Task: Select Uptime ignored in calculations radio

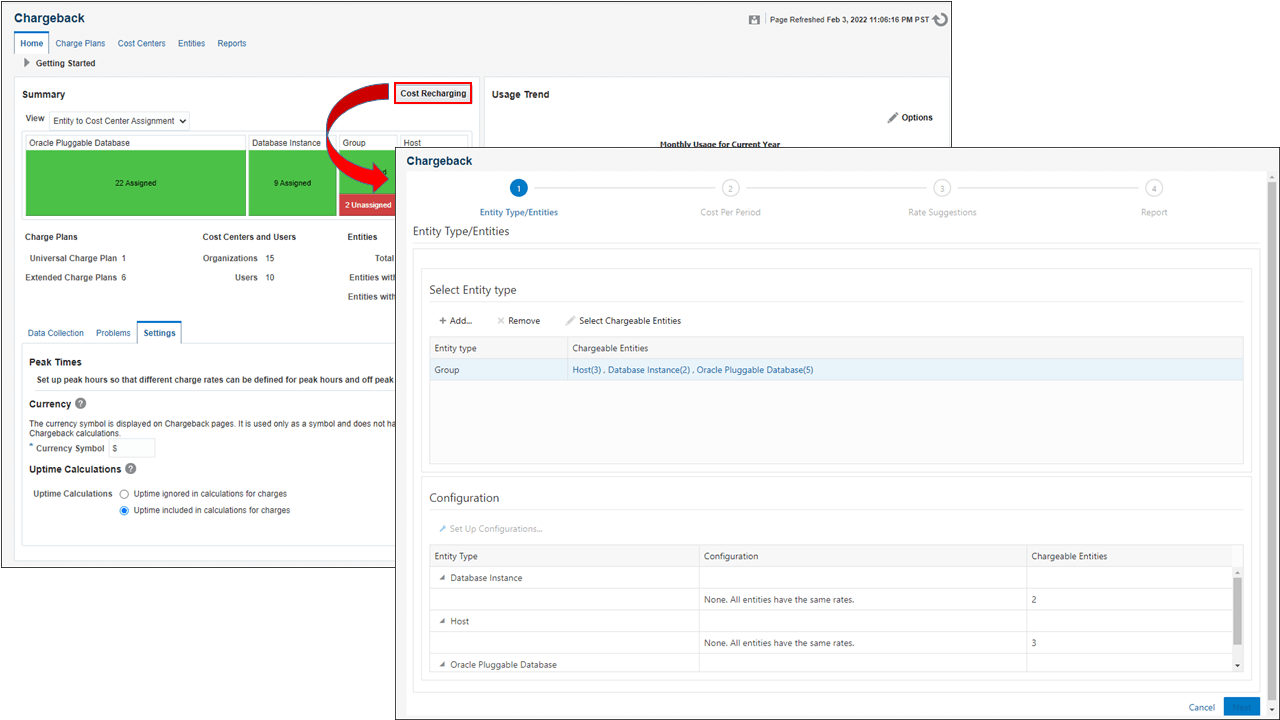Action: pos(124,494)
